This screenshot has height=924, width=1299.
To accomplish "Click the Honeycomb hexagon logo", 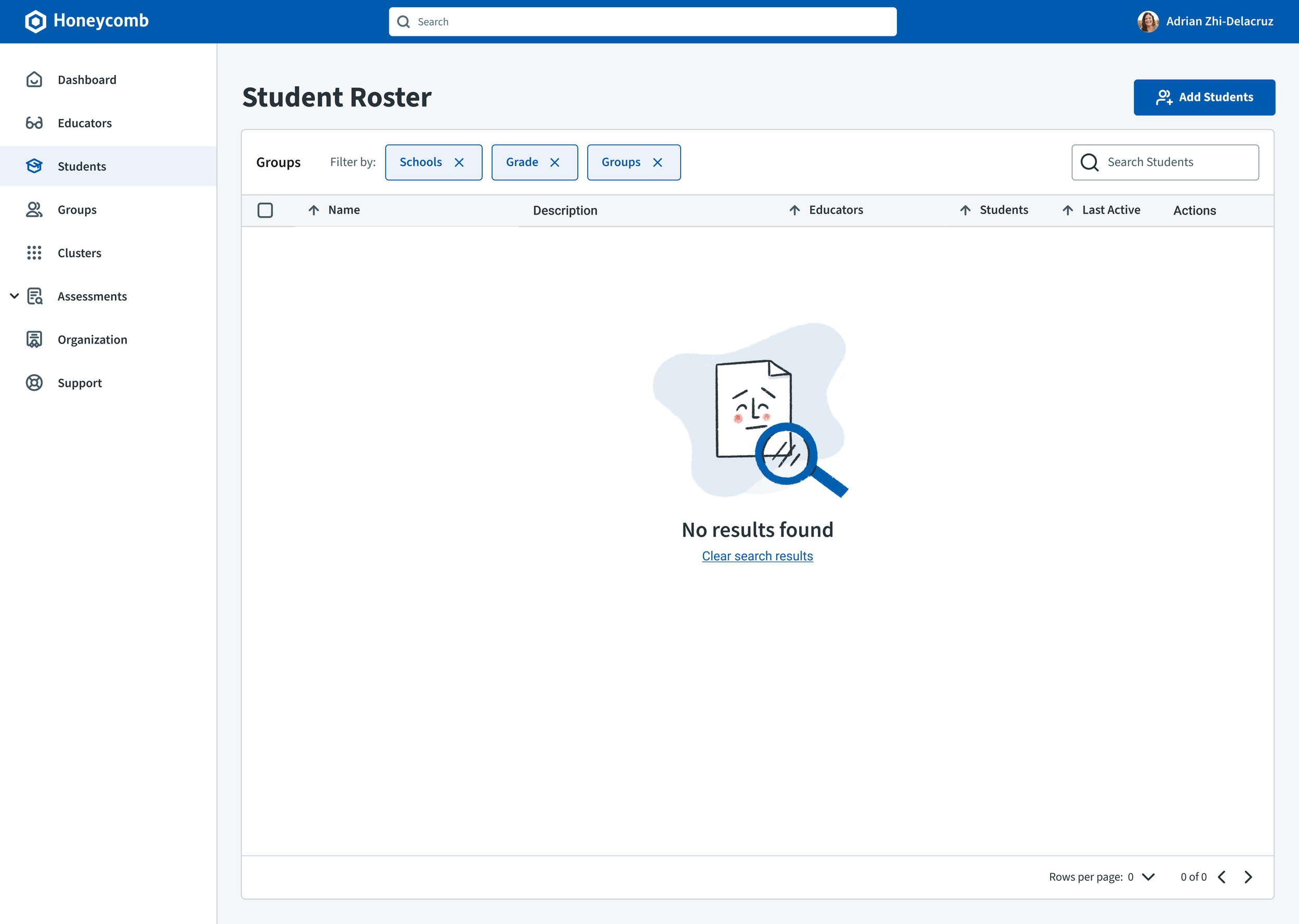I will (35, 22).
